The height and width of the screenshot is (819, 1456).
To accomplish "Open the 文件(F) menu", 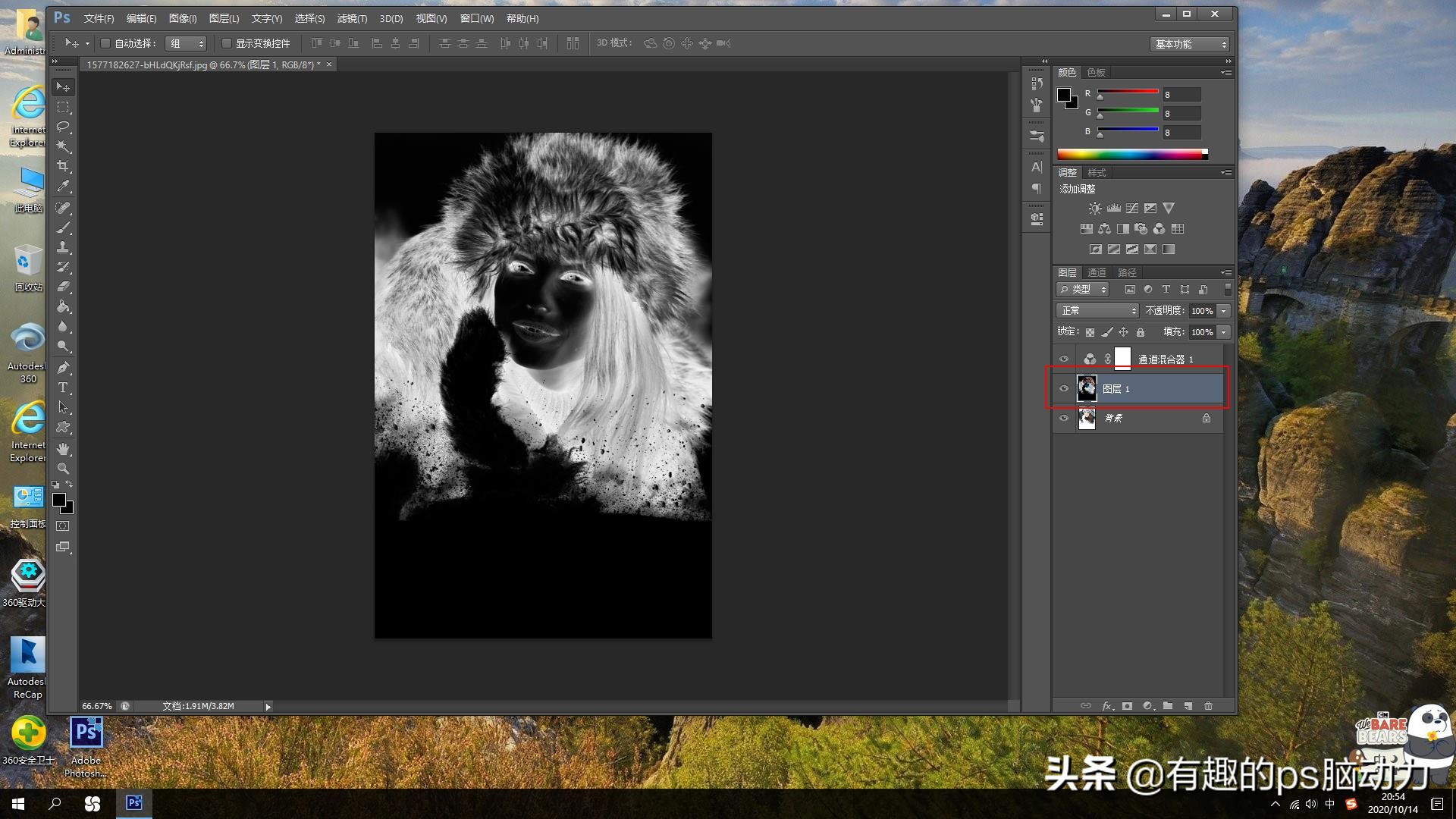I will (x=99, y=18).
